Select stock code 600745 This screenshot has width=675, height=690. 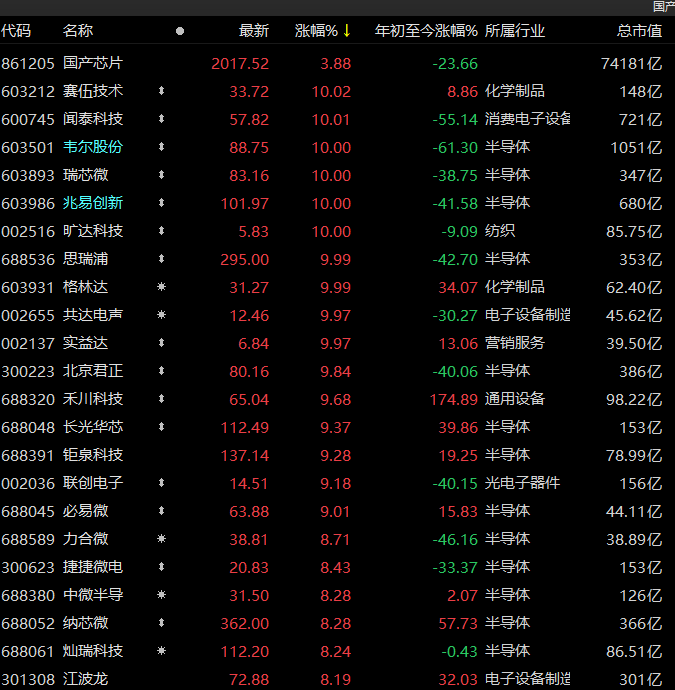tap(28, 119)
